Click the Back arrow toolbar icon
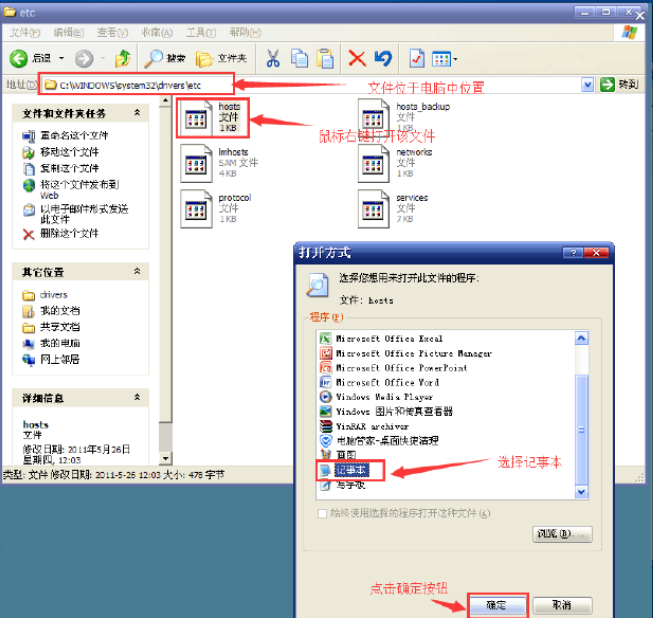Screen dimensions: 653x618 tap(19, 59)
